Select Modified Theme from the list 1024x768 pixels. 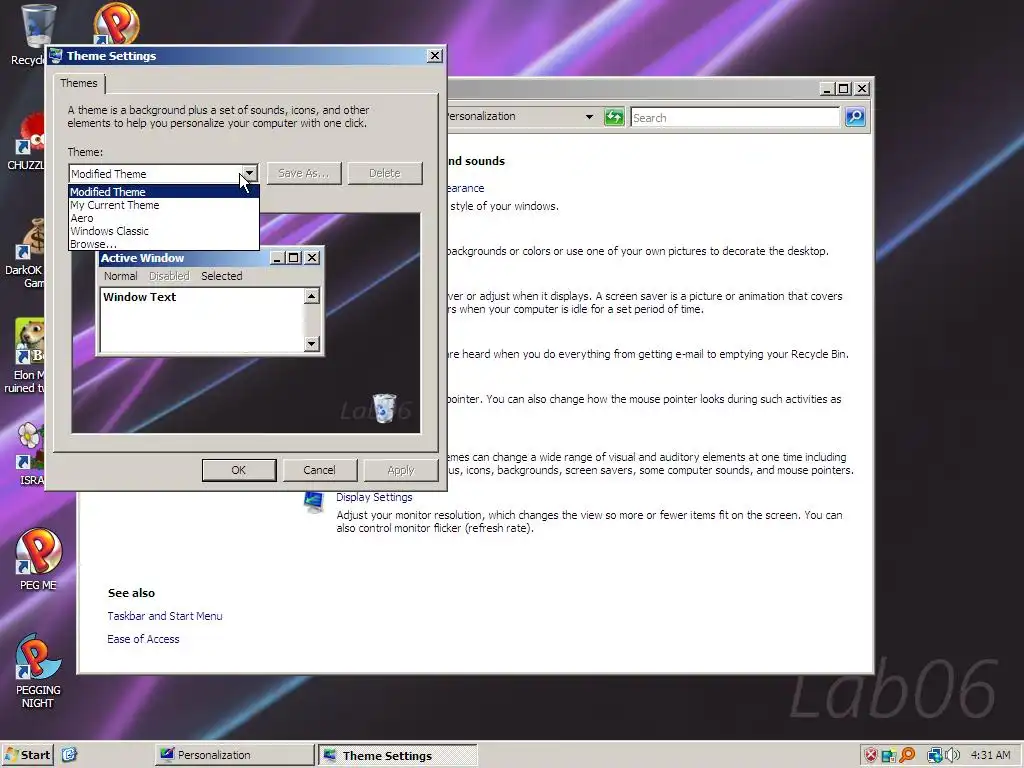tap(164, 192)
